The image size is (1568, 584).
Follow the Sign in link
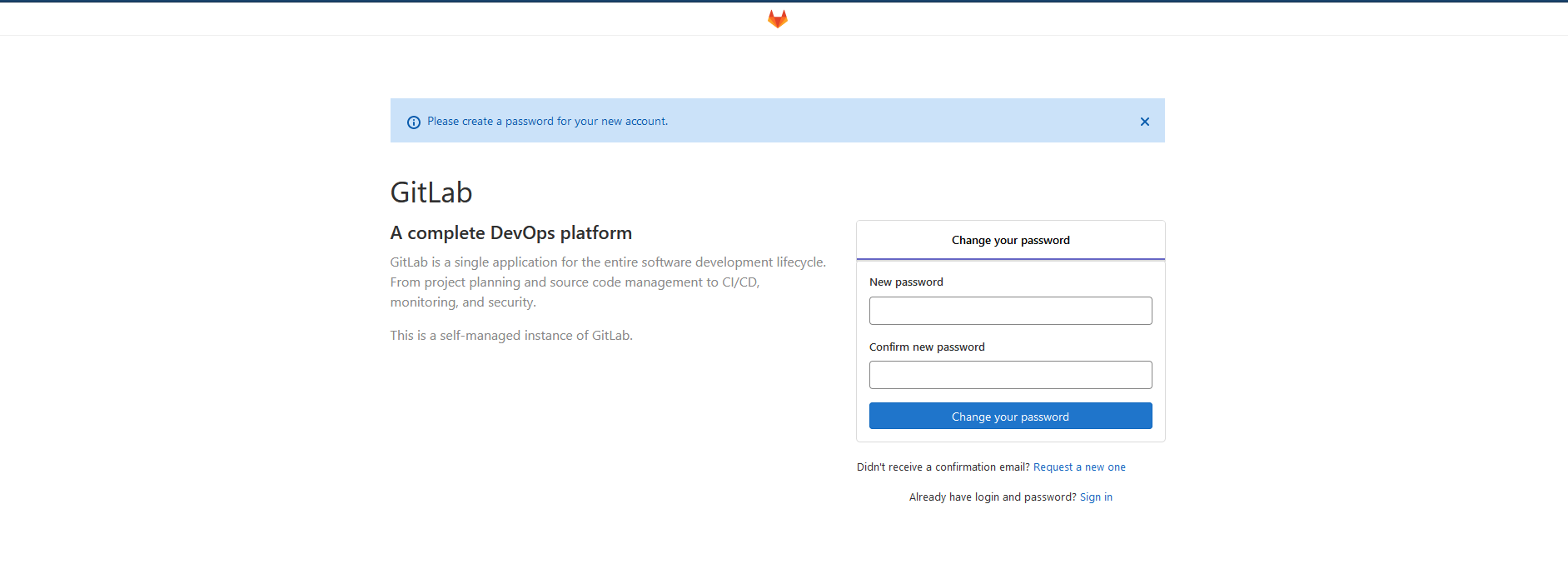pyautogui.click(x=1096, y=497)
